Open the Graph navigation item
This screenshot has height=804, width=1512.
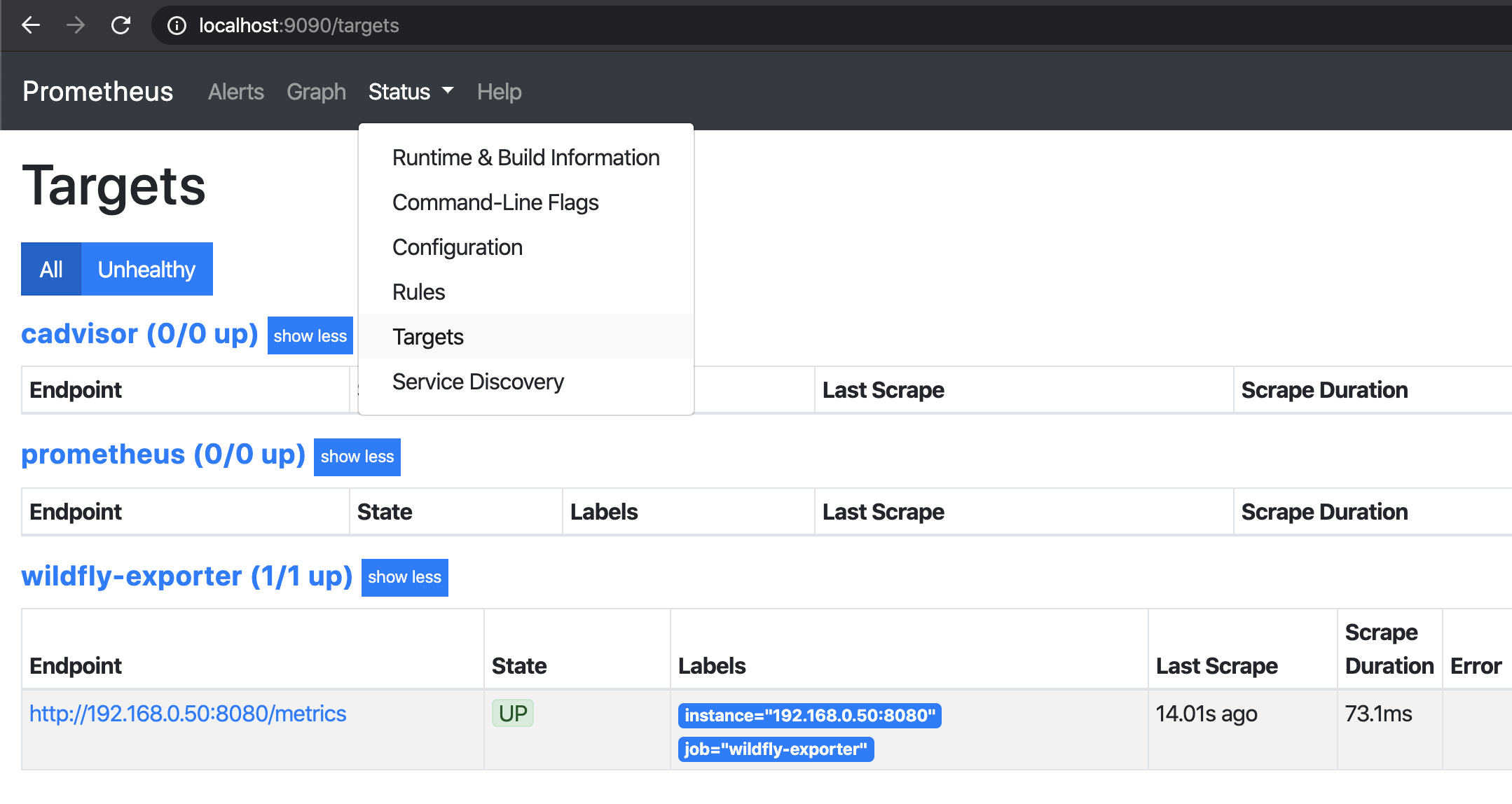tap(316, 92)
